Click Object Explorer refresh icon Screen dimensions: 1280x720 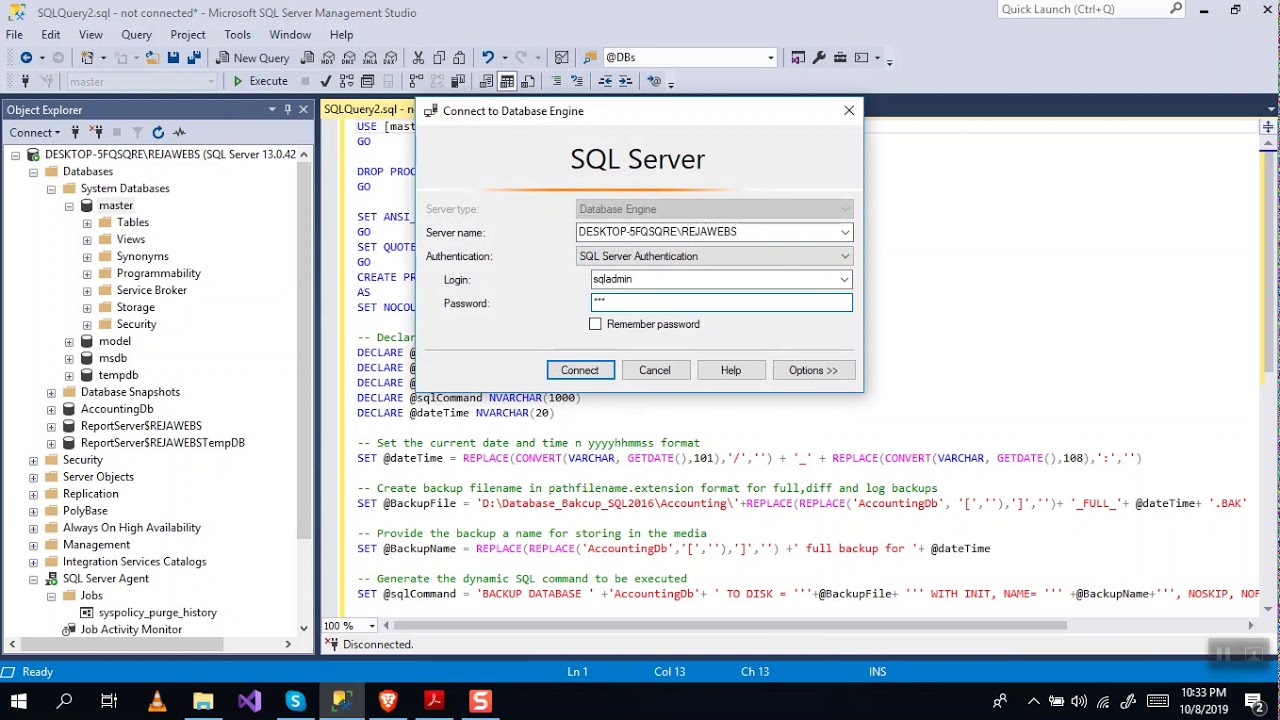tap(158, 132)
